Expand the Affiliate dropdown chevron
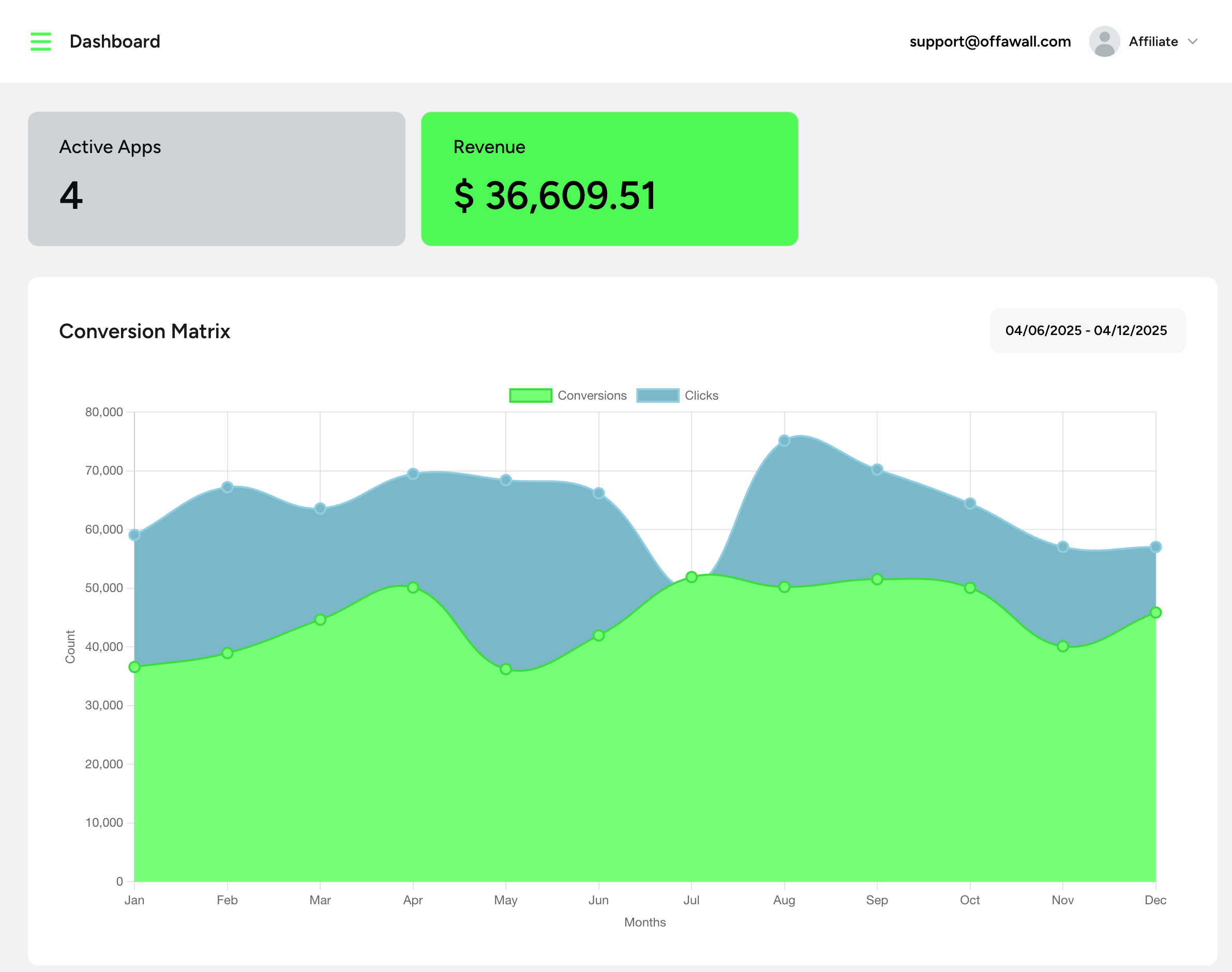Screen dimensions: 1232x972 click(x=1193, y=41)
